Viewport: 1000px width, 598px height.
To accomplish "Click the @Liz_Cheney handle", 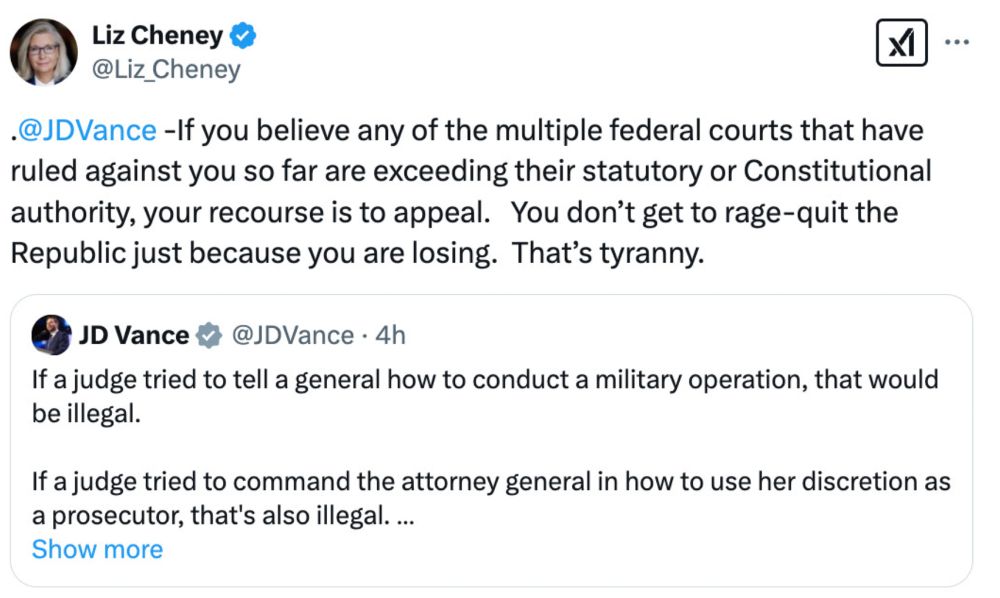I will [168, 69].
